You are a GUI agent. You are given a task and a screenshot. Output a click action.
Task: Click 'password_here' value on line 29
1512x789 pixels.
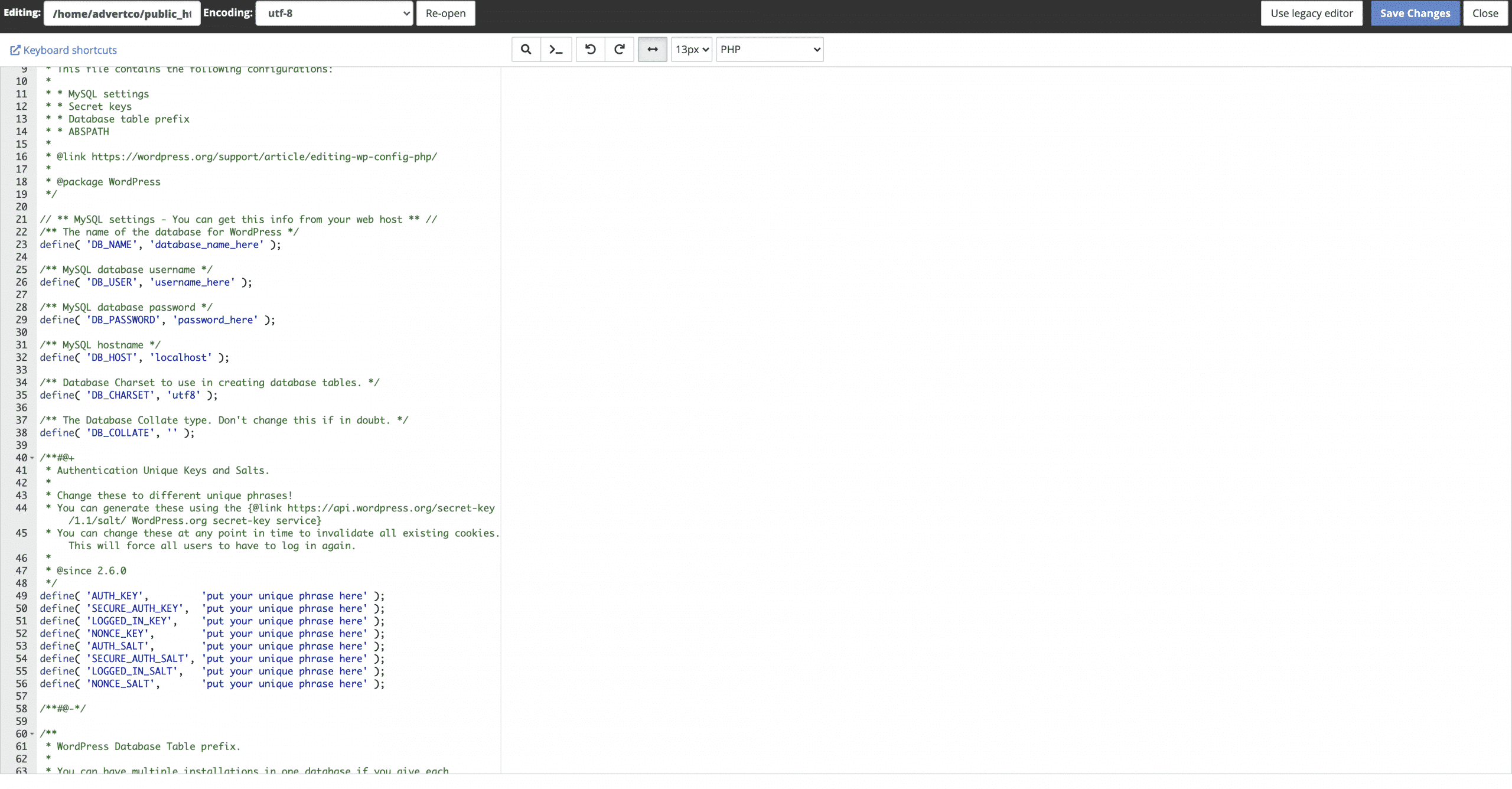pos(216,320)
